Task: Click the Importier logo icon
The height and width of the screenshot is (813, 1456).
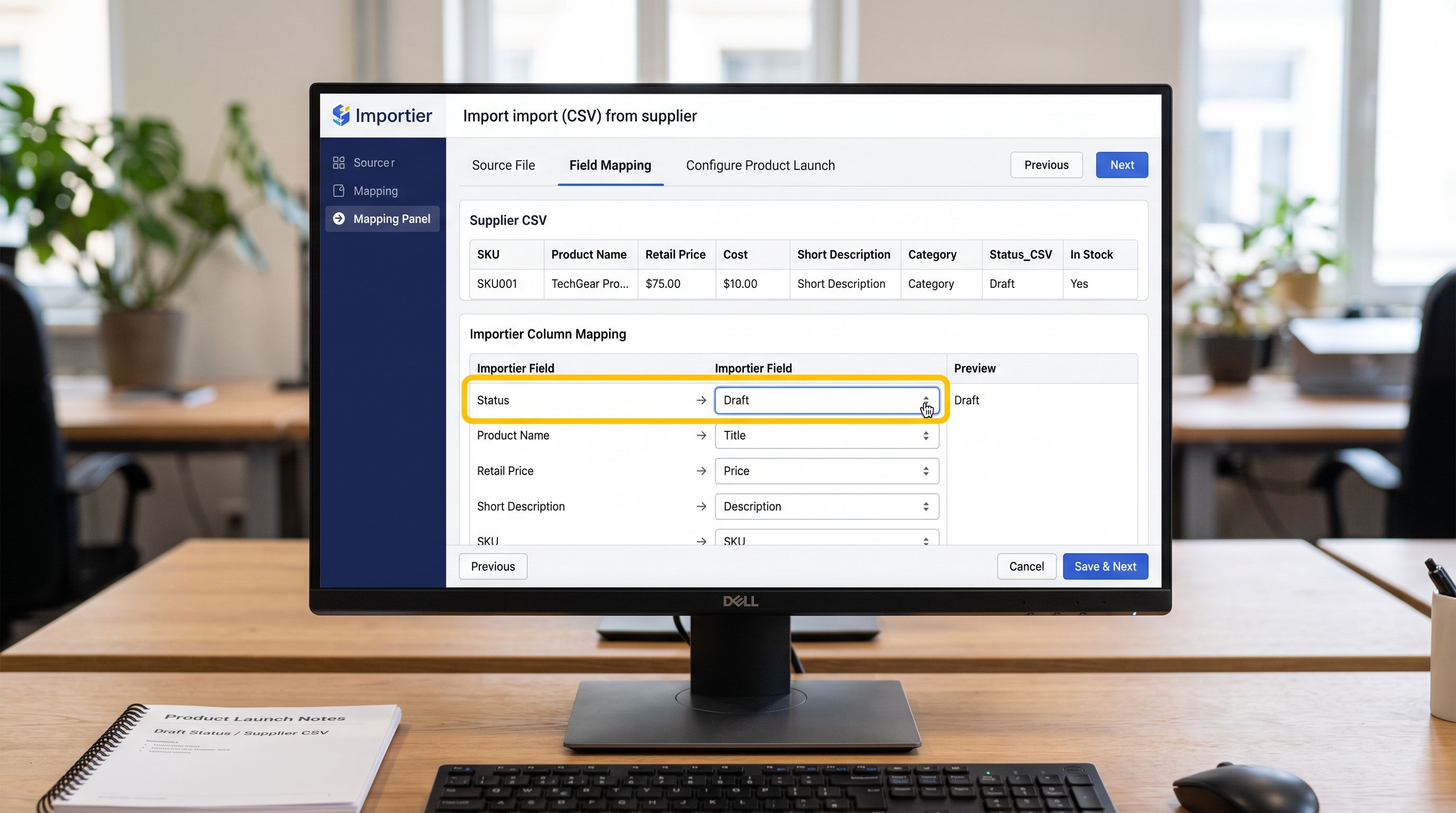Action: point(341,115)
